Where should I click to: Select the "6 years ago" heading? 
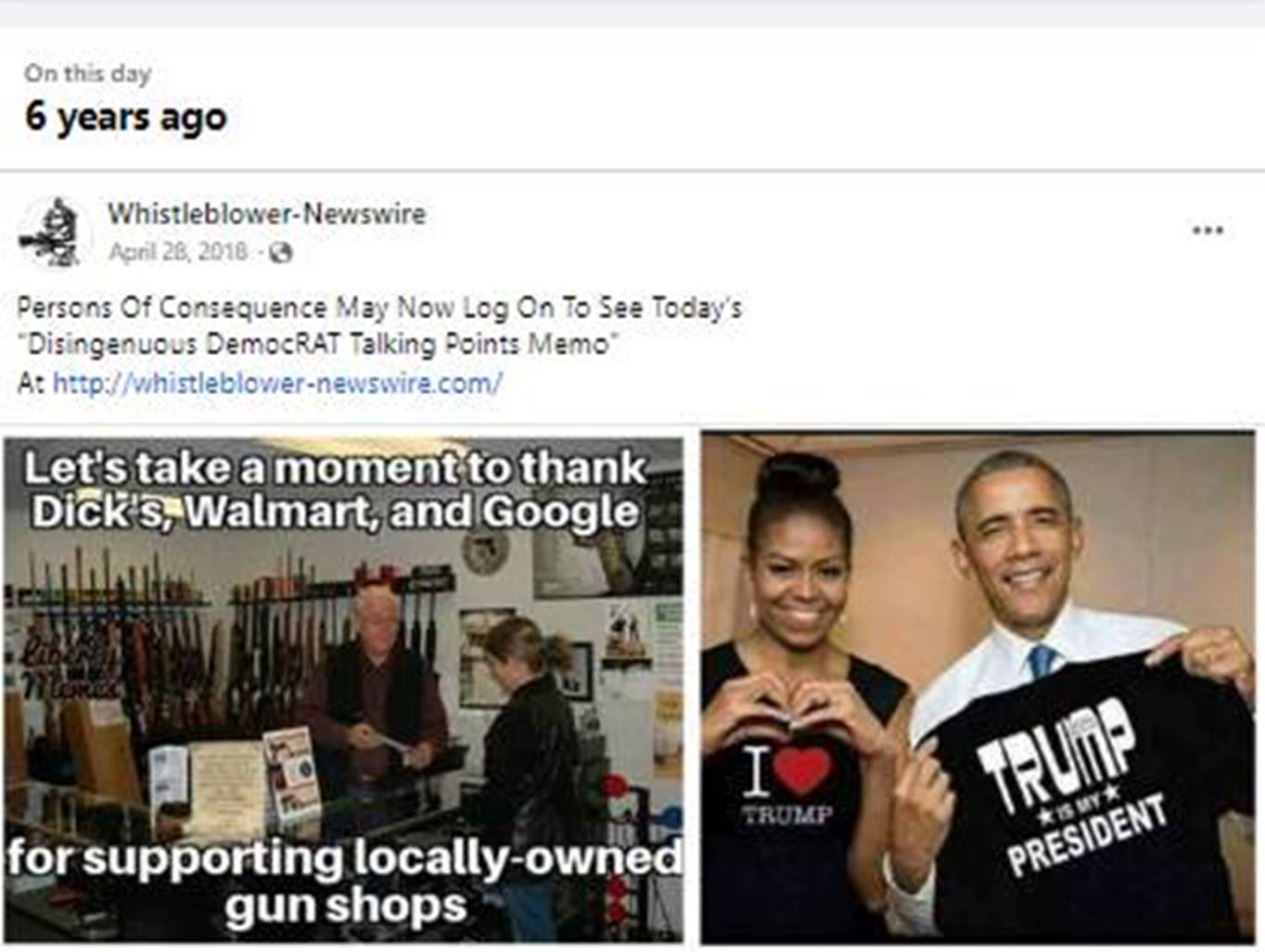point(126,117)
